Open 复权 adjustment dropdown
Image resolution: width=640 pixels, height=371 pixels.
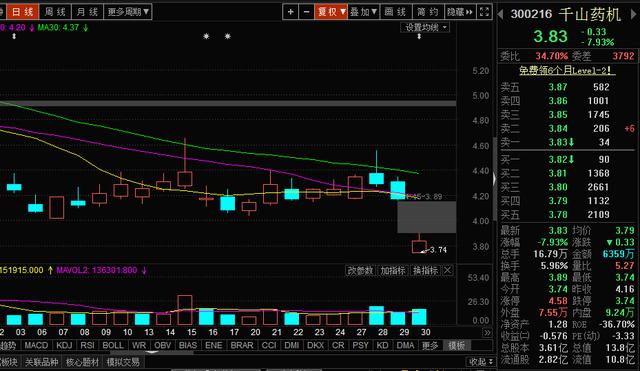[331, 12]
